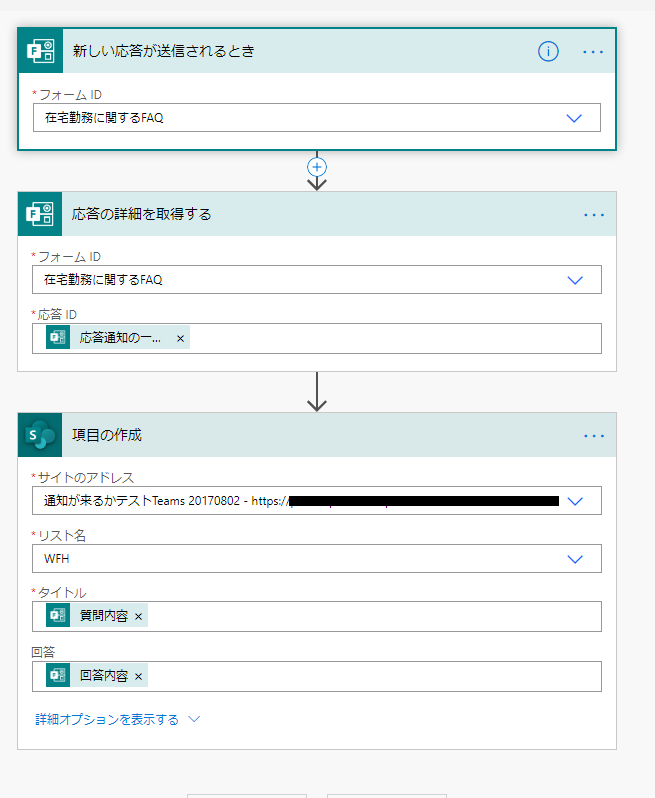This screenshot has width=655, height=798.
Task: Open the ellipsis menu of 項目の作成
Action: click(594, 436)
